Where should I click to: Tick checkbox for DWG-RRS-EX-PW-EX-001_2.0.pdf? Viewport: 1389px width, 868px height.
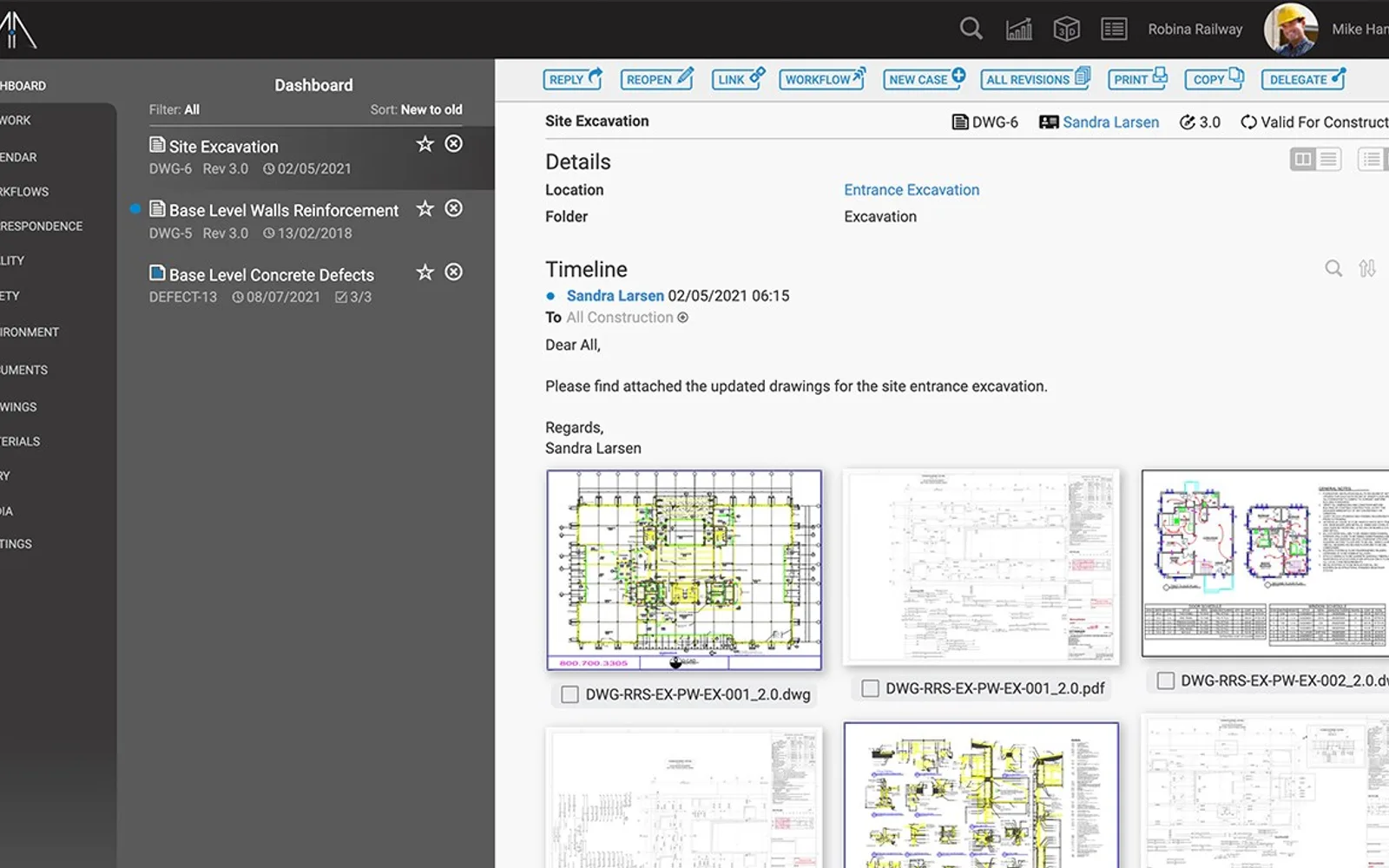pos(870,688)
